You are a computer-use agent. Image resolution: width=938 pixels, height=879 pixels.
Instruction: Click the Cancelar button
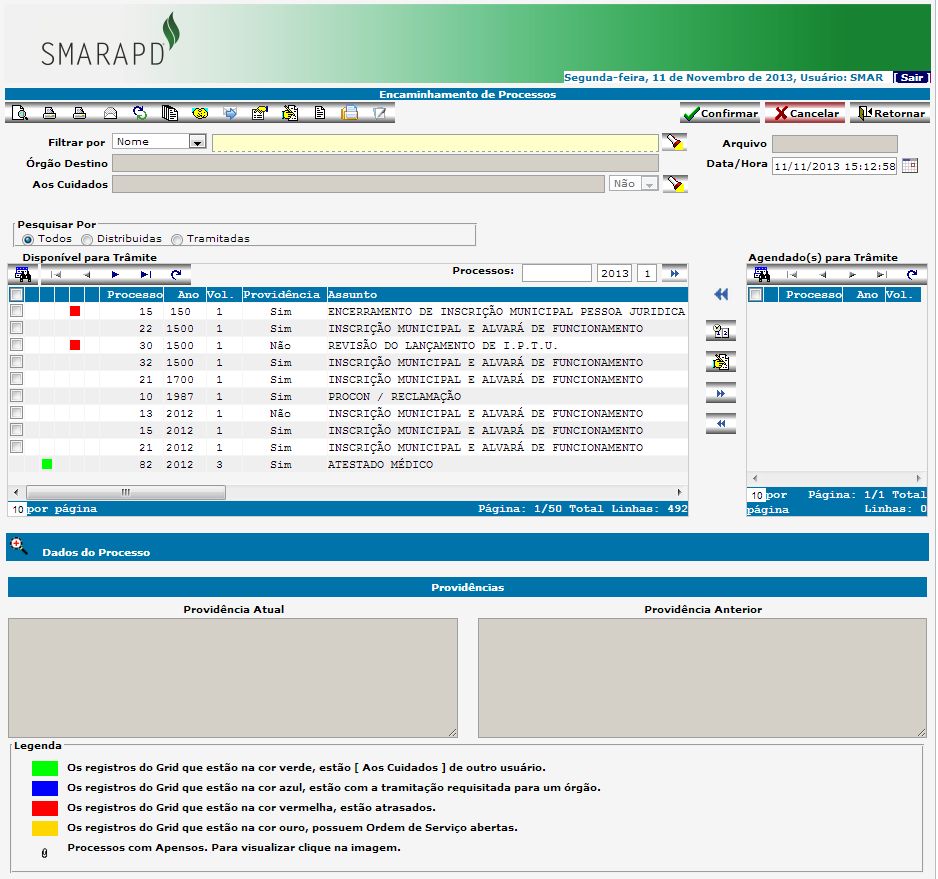(x=806, y=113)
